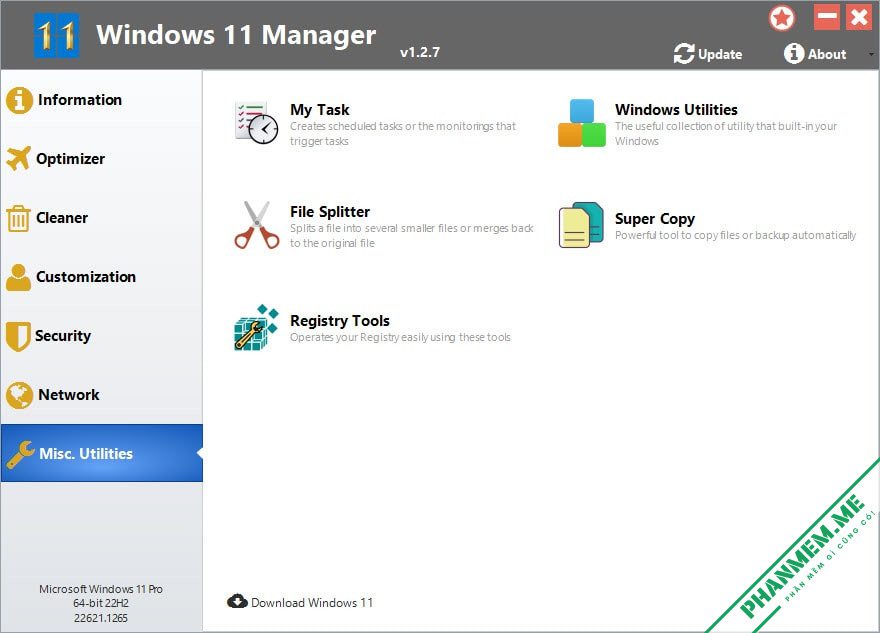Click 'Powerful tool to copy files' description
Image resolution: width=880 pixels, height=633 pixels.
pos(736,235)
